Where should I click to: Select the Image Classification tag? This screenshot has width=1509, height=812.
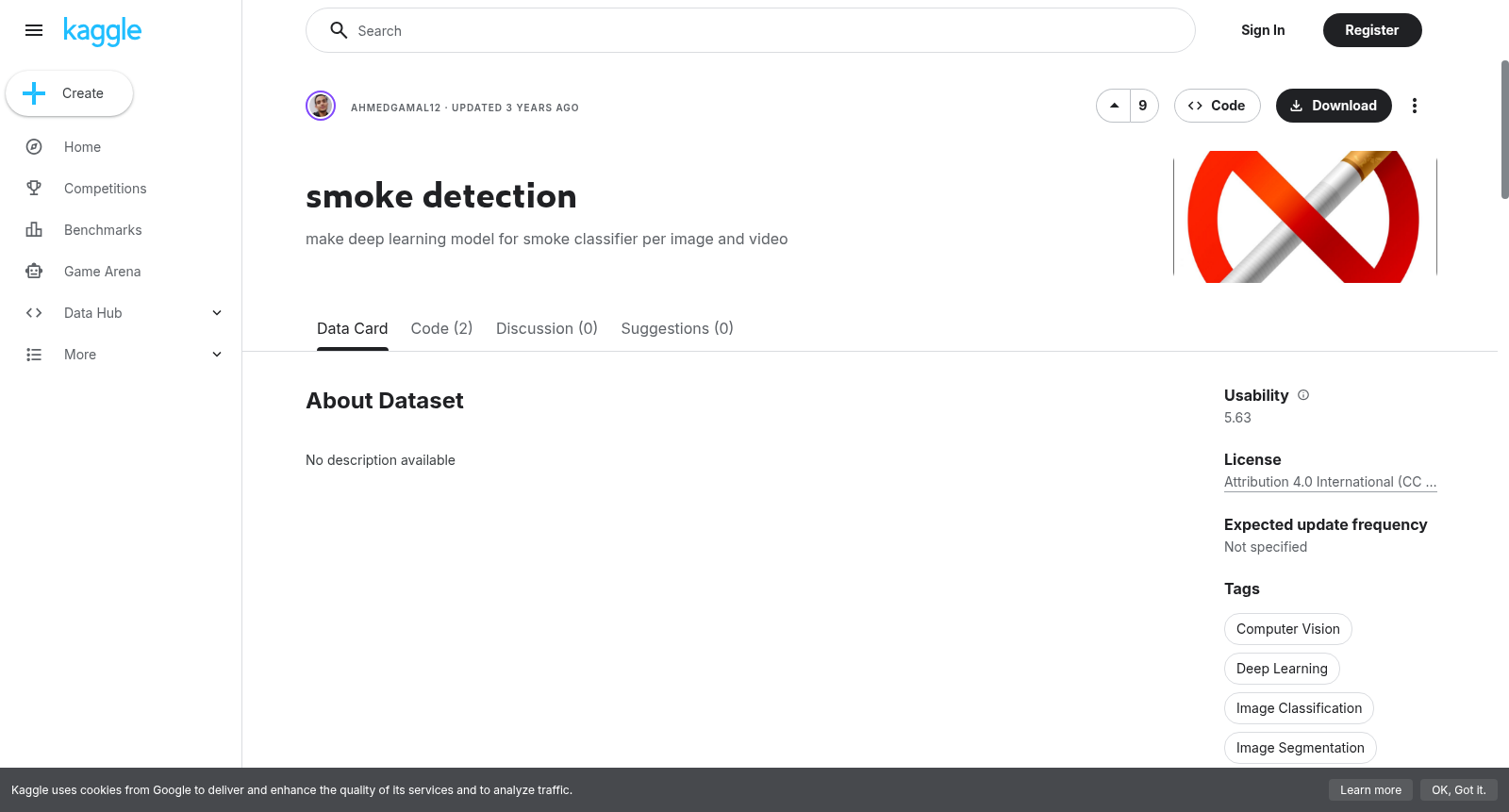point(1299,708)
